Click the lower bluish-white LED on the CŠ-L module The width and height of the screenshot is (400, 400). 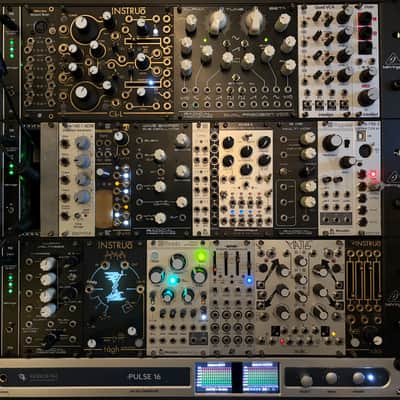tap(151, 82)
